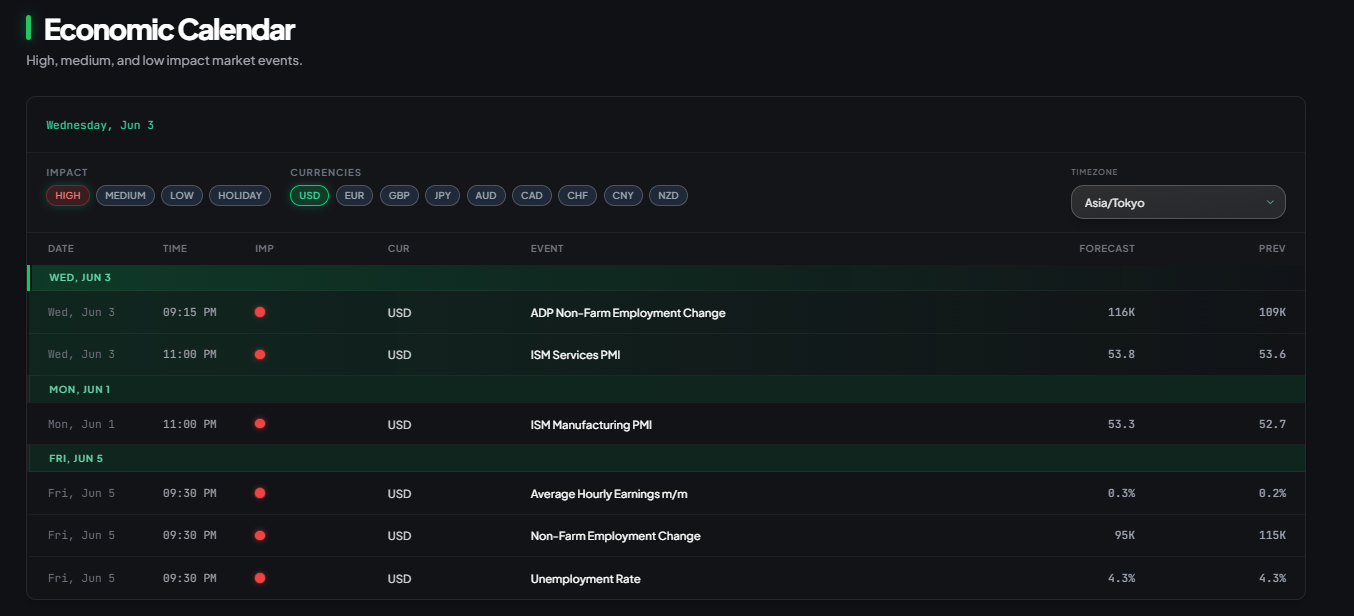
Task: Click the timezone dropdown chevron arrow
Action: (x=1270, y=202)
